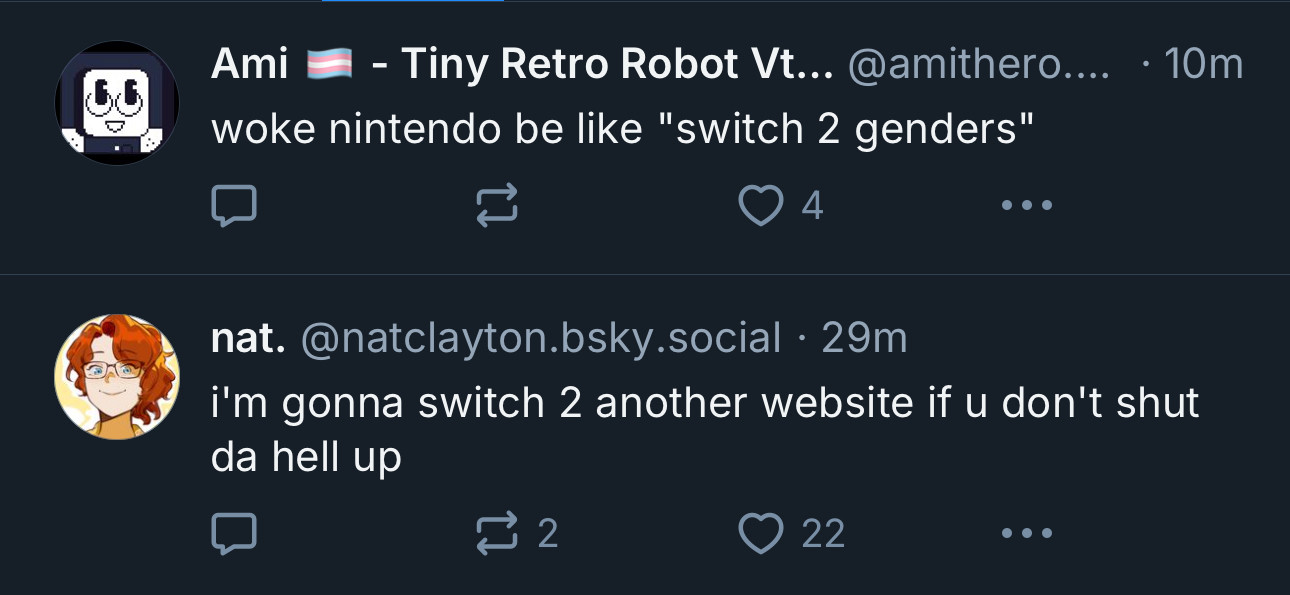Open @natclayton.bsky.social handle
1290x595 pixels.
540,340
